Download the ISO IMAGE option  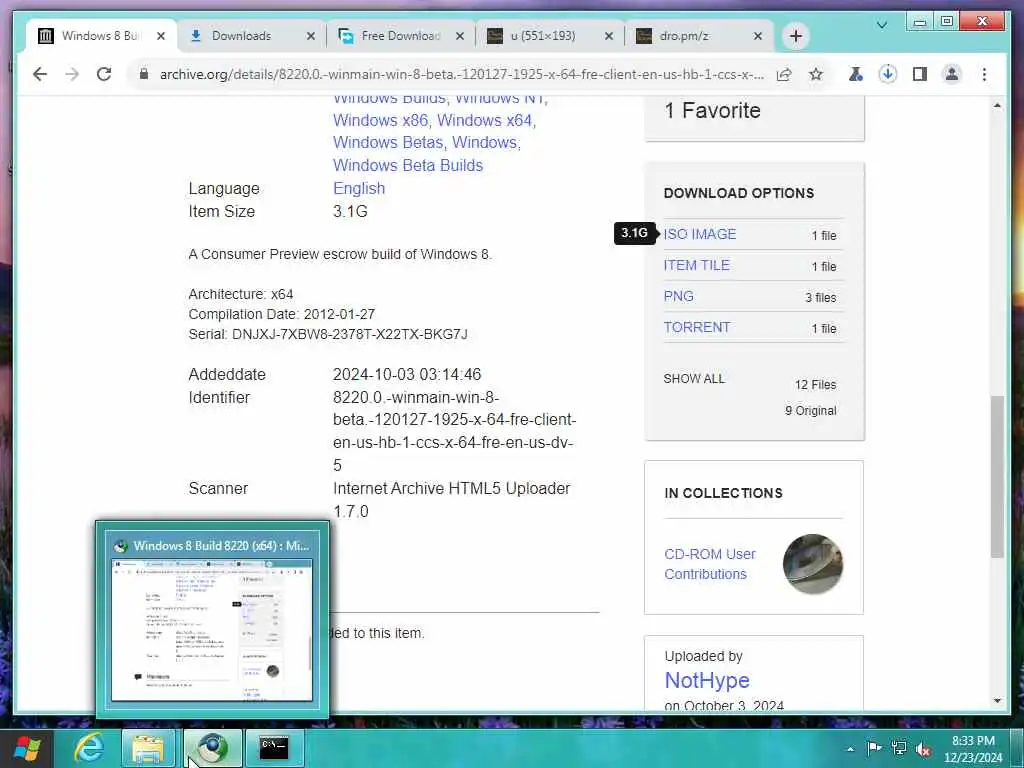[699, 234]
